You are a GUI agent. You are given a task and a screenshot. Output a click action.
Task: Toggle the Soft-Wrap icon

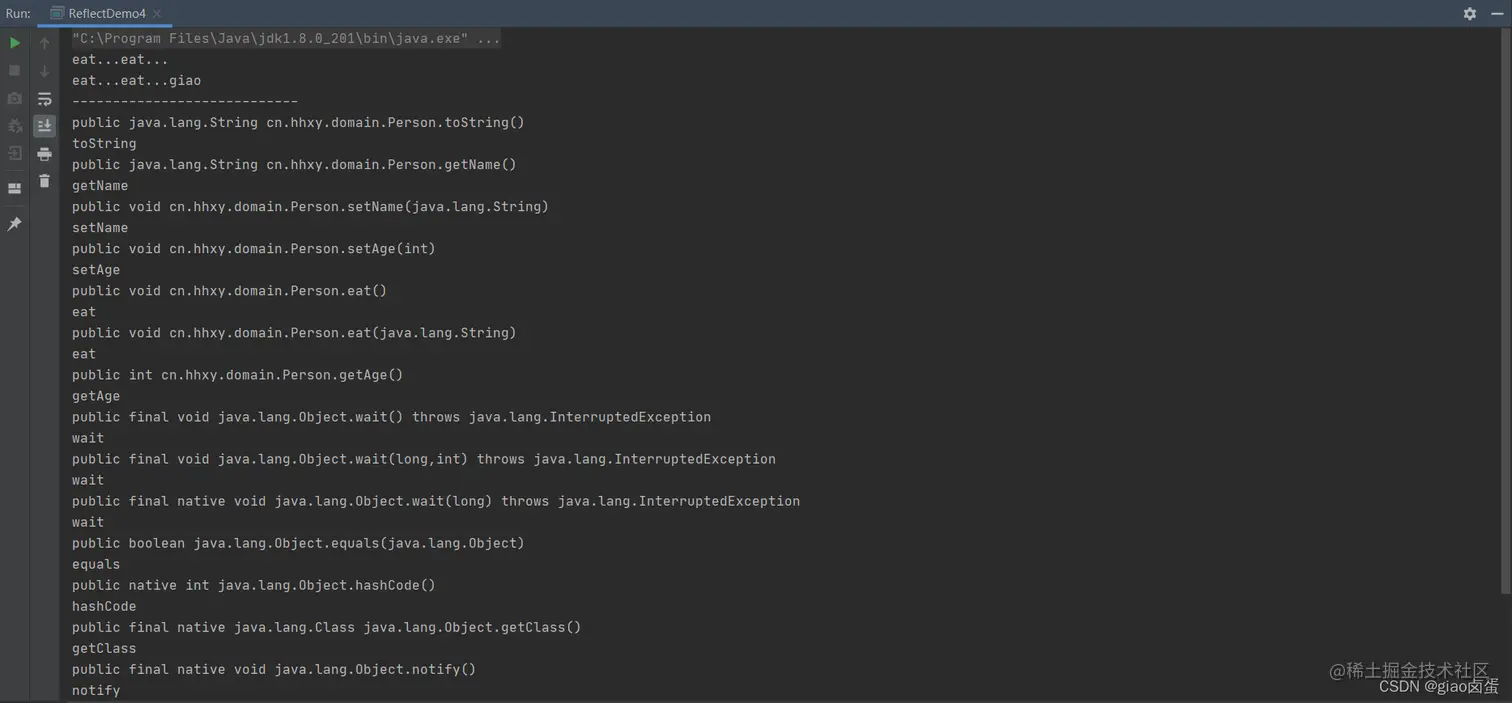click(44, 99)
